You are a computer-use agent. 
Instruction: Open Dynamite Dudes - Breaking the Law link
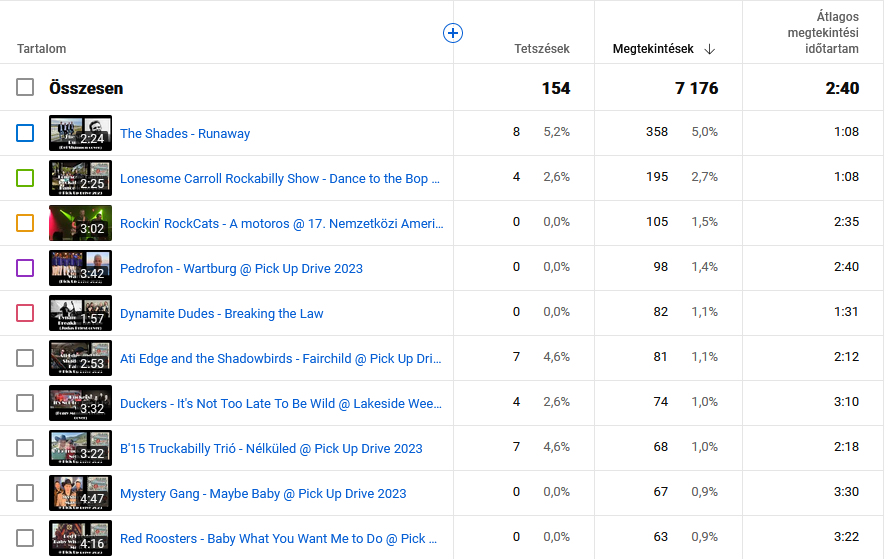coord(221,314)
